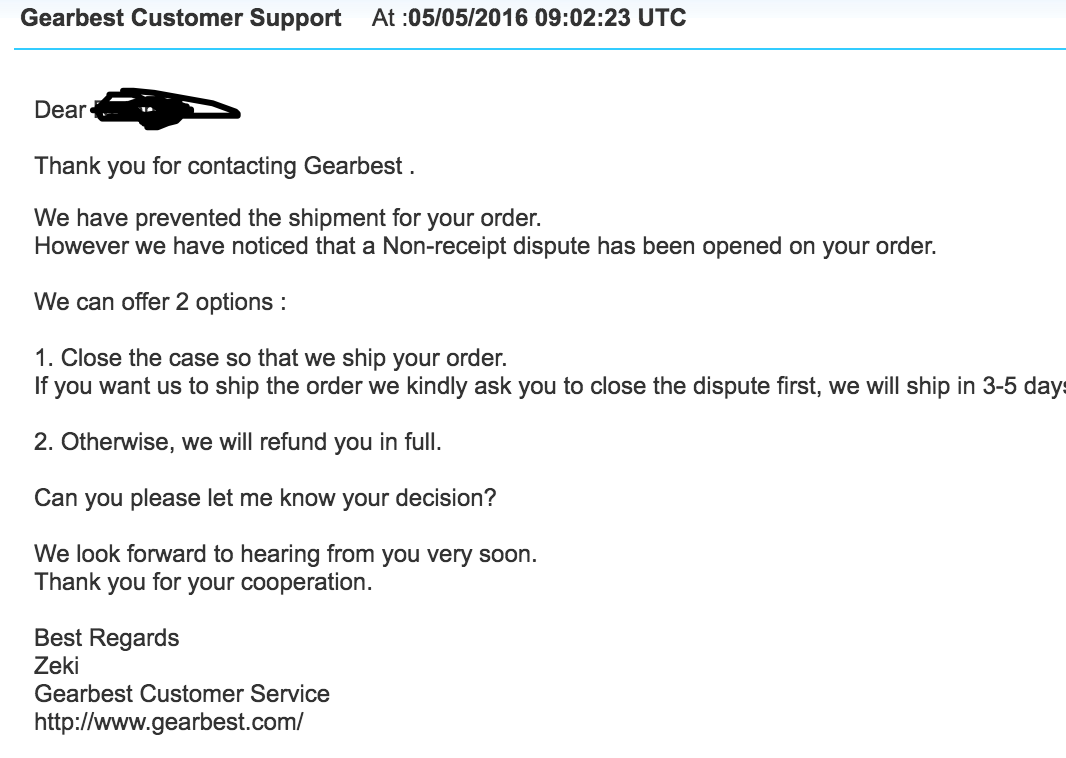
Task: Click the 05/05/2016 09:02:23 UTC timestamp
Action: point(546,18)
